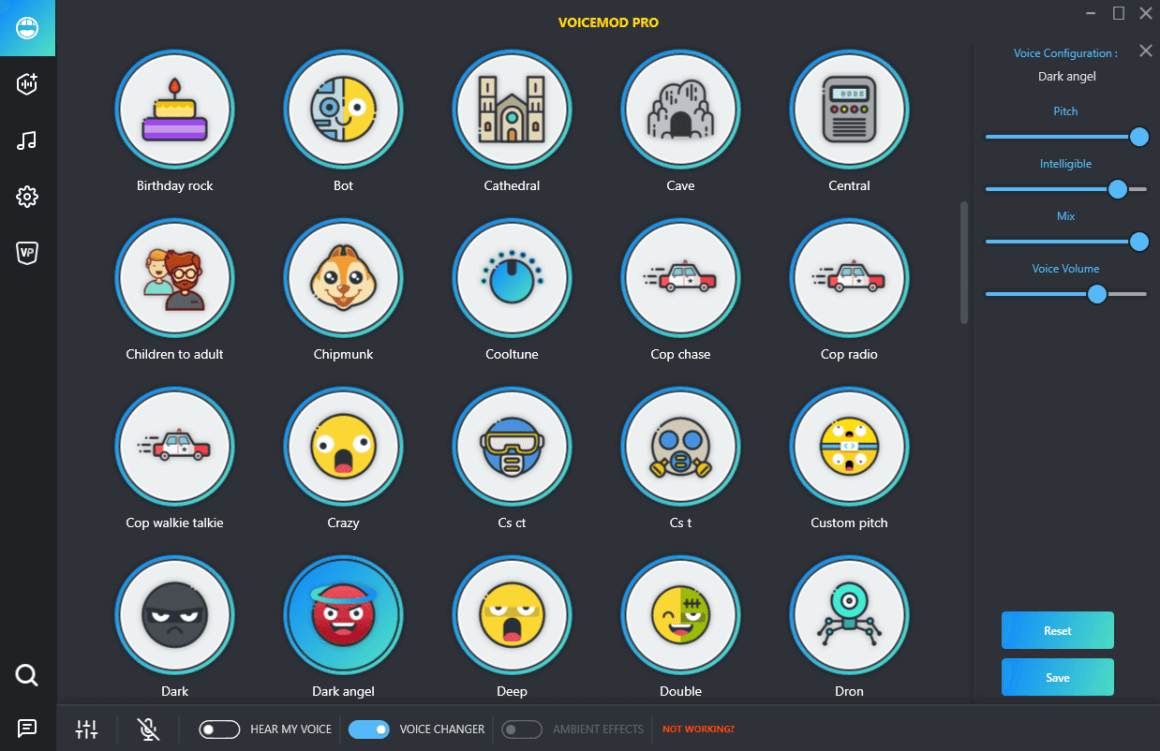Open the music note soundboard sidebar icon
Viewport: 1160px width, 751px height.
pos(27,140)
